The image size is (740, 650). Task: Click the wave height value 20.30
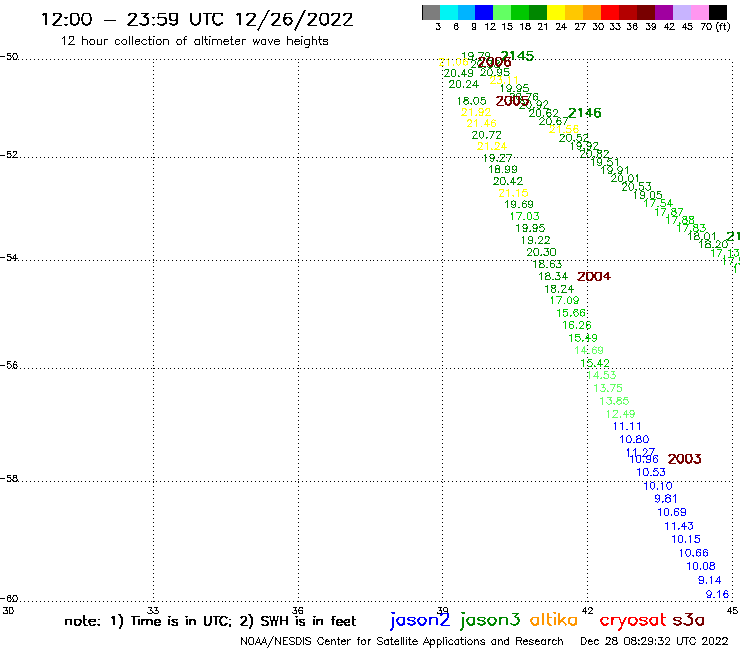click(541, 252)
